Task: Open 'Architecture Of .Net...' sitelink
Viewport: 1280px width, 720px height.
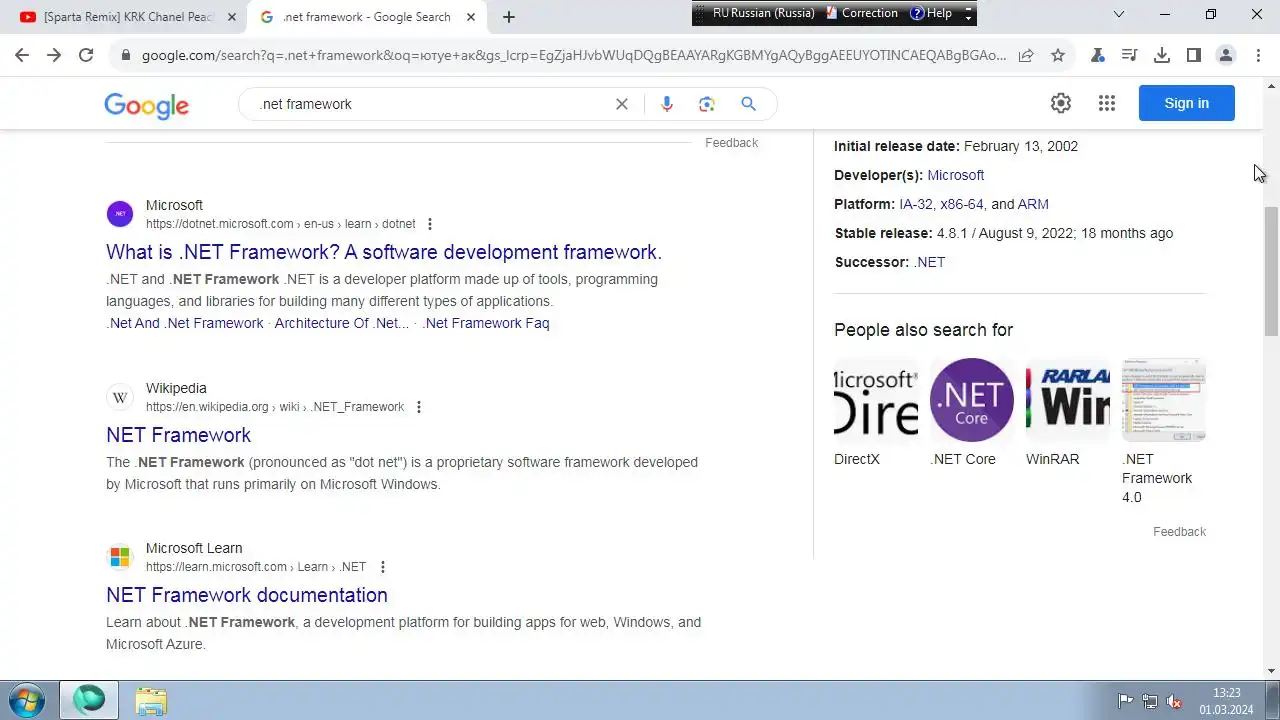Action: 342,323
